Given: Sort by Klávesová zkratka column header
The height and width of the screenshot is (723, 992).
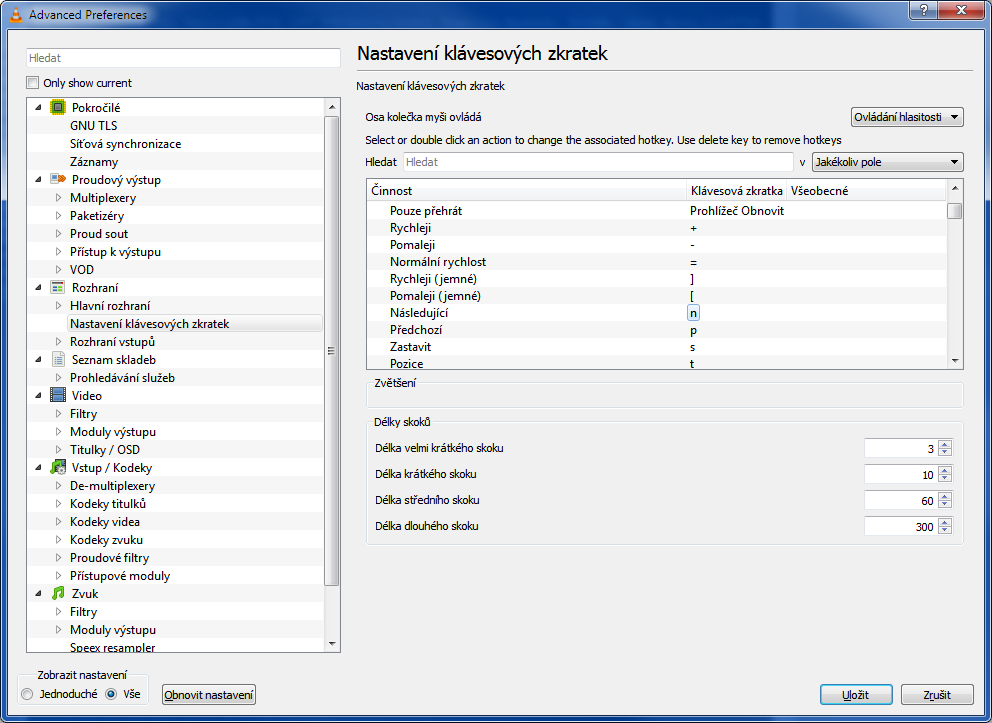Looking at the screenshot, I should (736, 190).
